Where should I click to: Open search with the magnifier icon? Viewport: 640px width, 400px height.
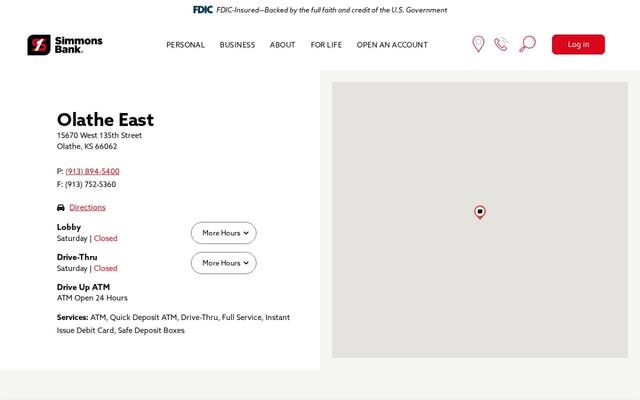pyautogui.click(x=527, y=44)
